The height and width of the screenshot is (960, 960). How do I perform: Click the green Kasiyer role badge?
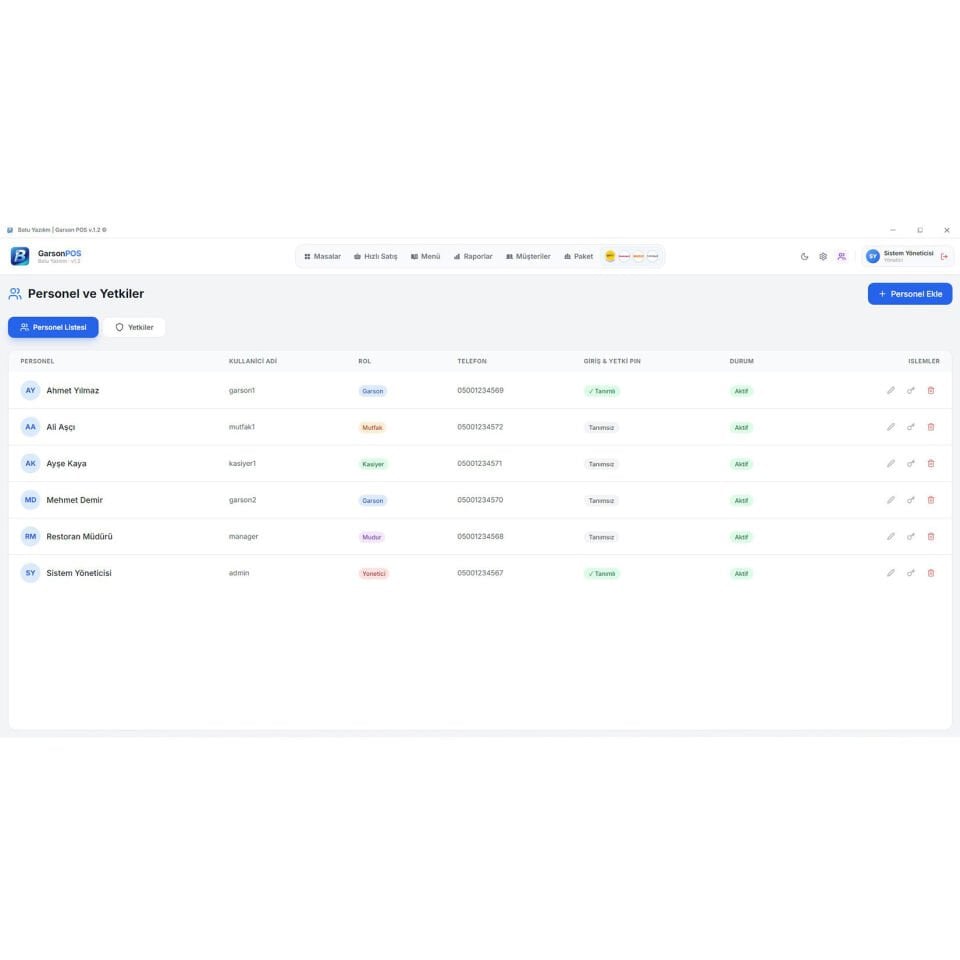tap(373, 464)
